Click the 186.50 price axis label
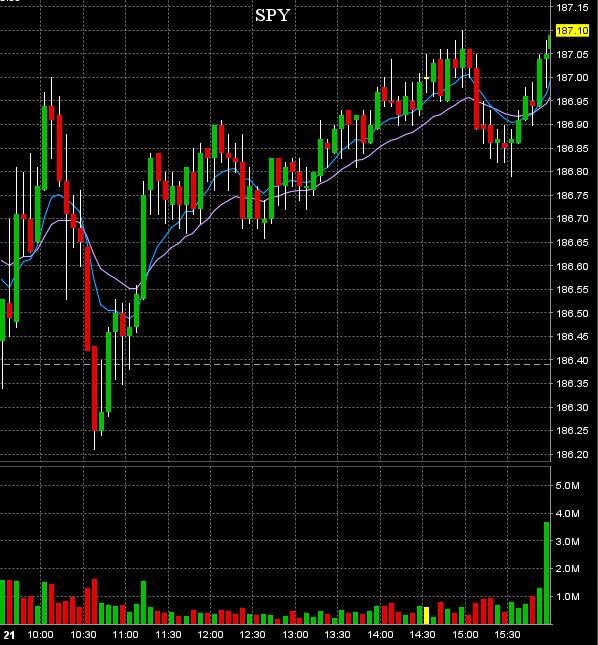 [x=572, y=313]
